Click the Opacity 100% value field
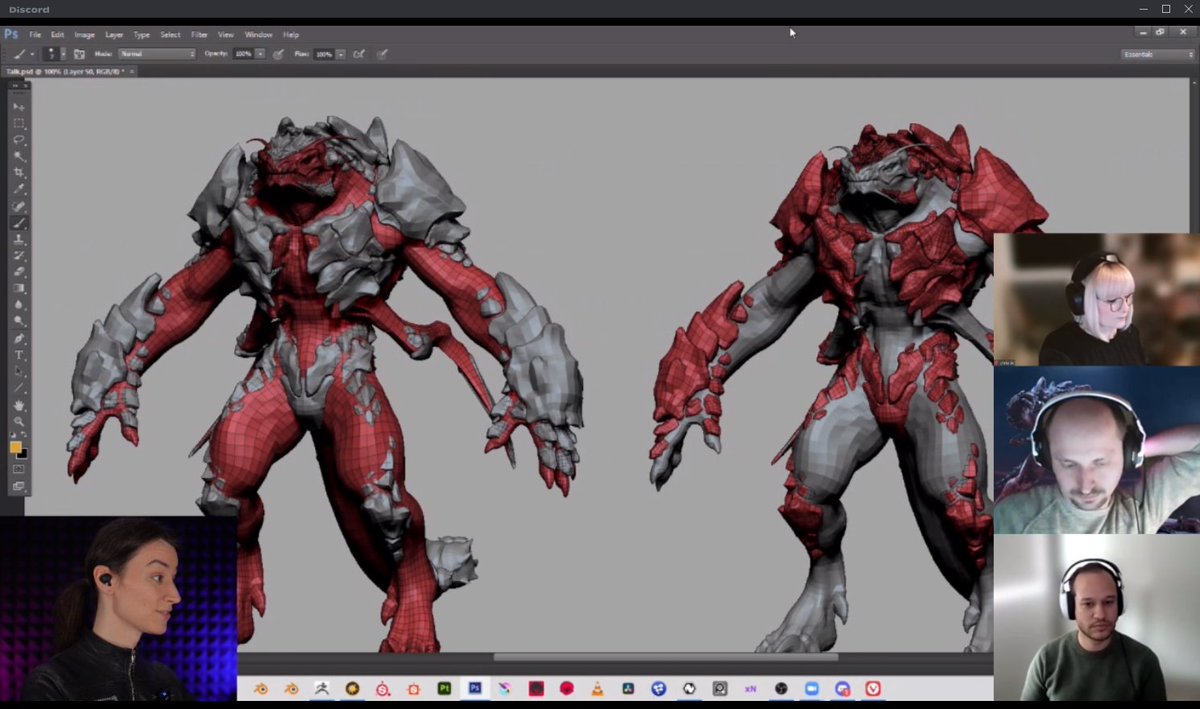Viewport: 1200px width, 709px height. tap(243, 54)
